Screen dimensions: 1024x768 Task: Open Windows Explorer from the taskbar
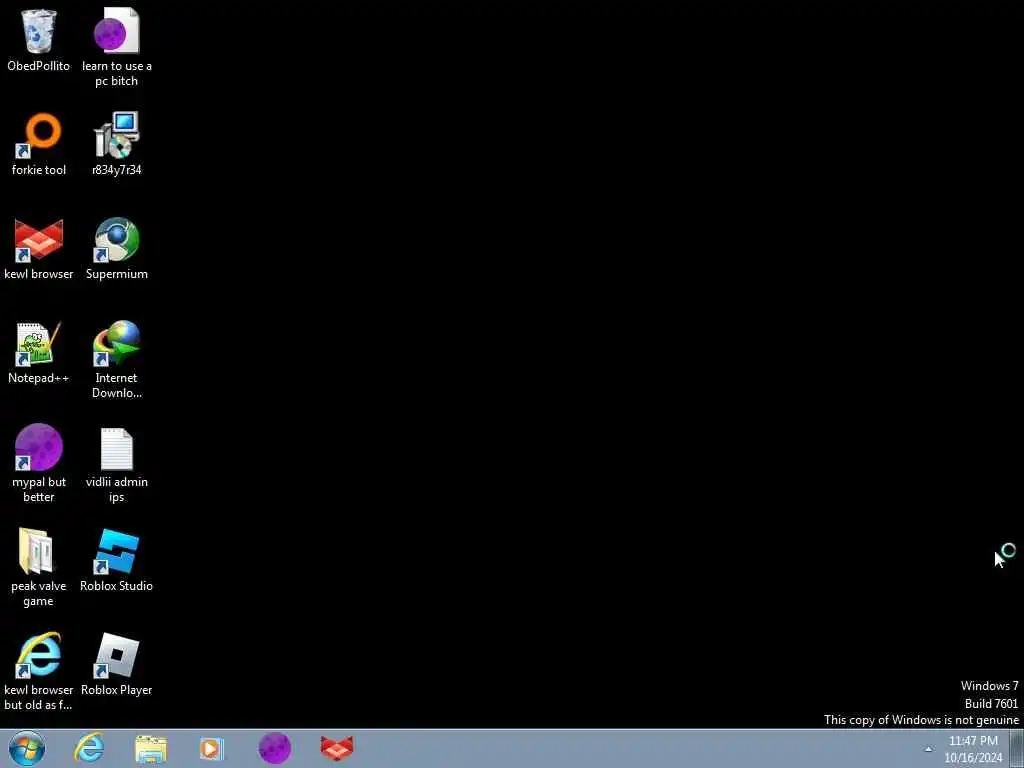pyautogui.click(x=151, y=749)
